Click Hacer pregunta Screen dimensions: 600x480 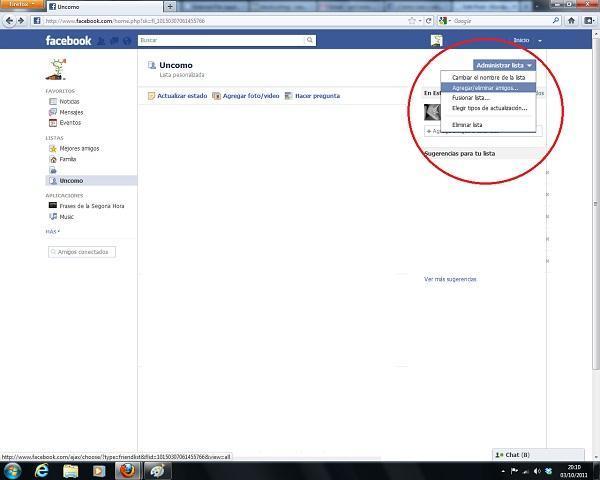tap(317, 96)
